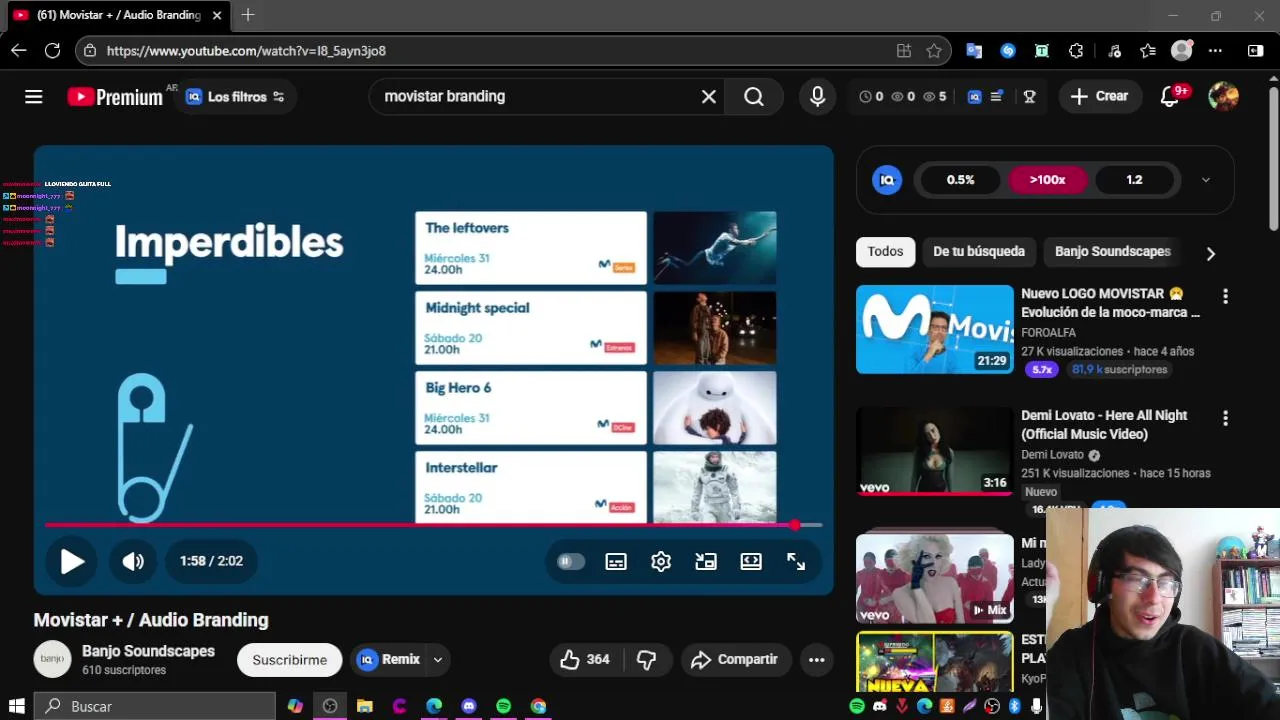Image resolution: width=1280 pixels, height=720 pixels.
Task: Open Demi Lovato Here All Night thumbnail
Action: 935,451
